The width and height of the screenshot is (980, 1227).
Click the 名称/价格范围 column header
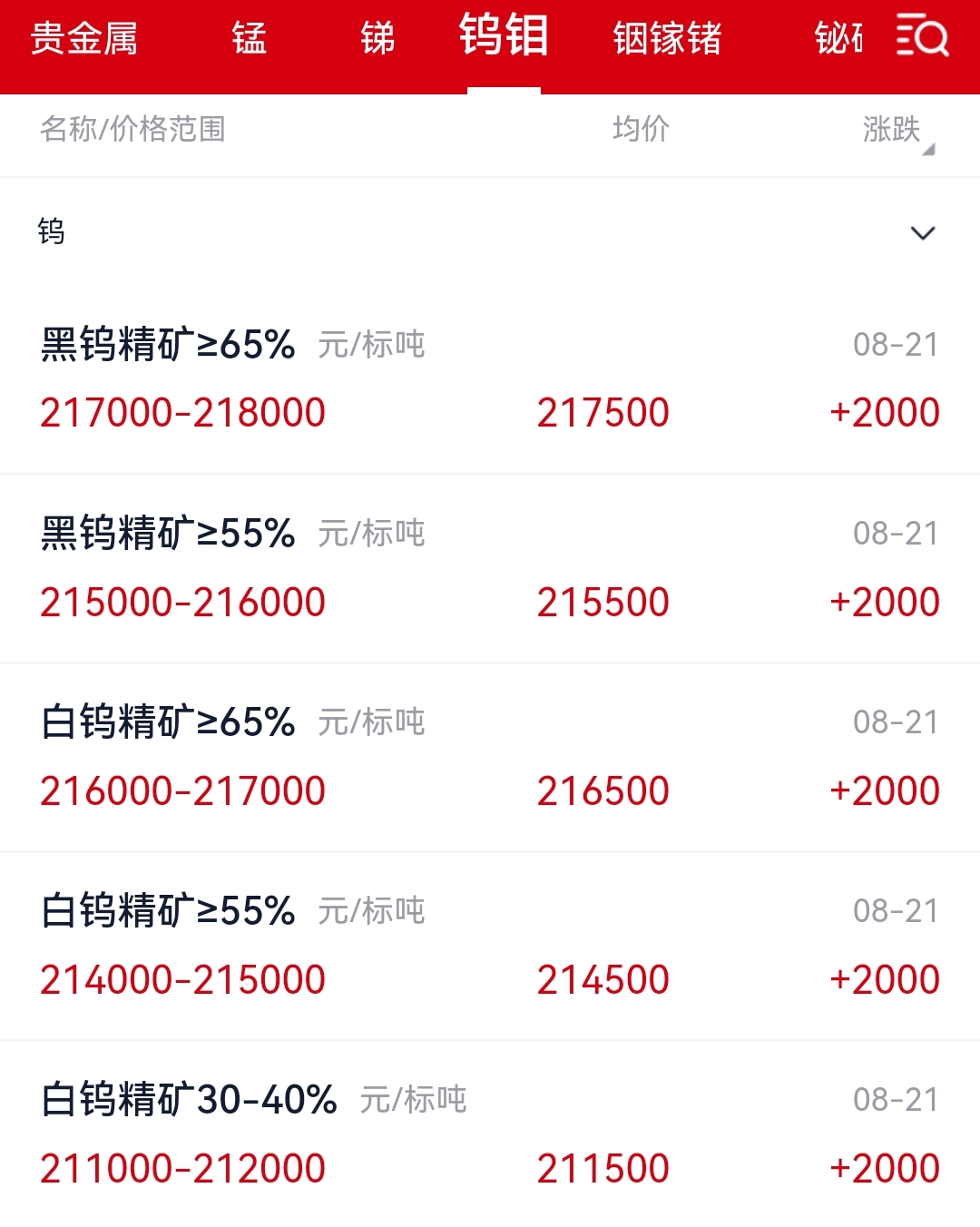[x=132, y=129]
